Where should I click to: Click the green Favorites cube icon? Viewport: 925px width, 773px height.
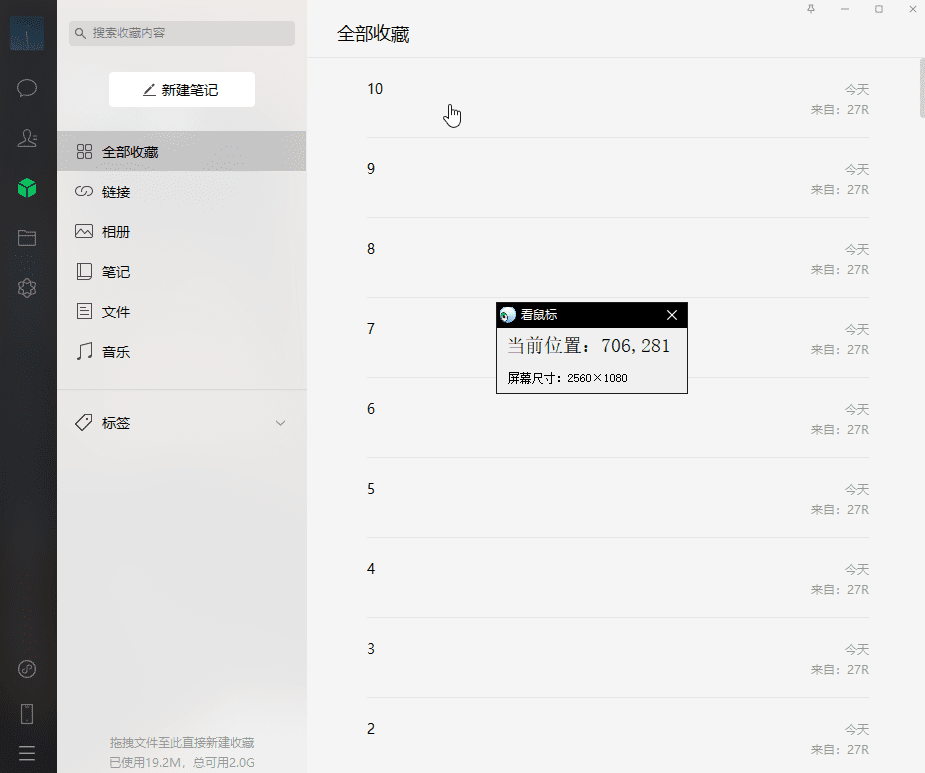pyautogui.click(x=27, y=188)
